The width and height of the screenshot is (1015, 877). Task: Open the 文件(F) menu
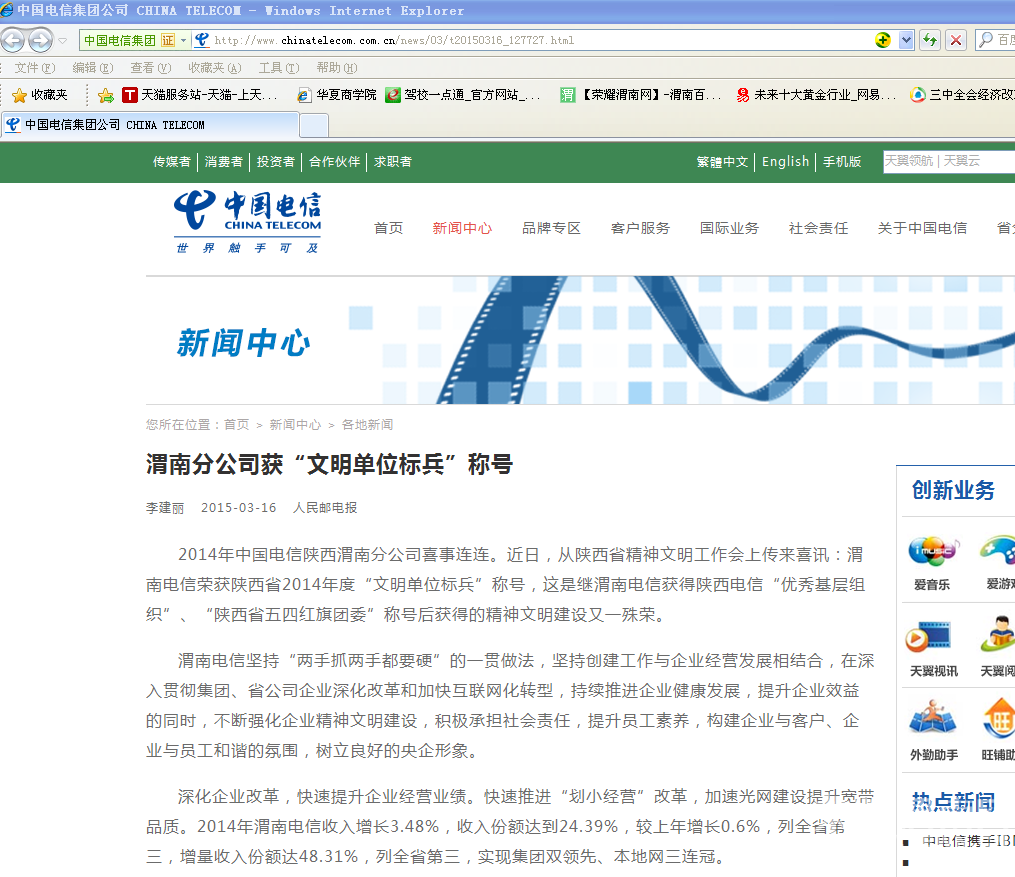click(35, 68)
